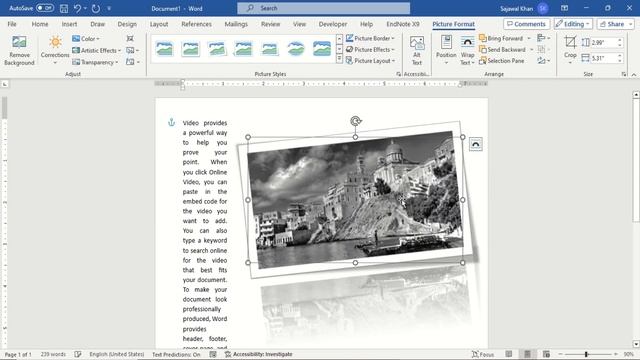The height and width of the screenshot is (360, 640).
Task: Open the Picture Effects dropdown
Action: (x=370, y=49)
